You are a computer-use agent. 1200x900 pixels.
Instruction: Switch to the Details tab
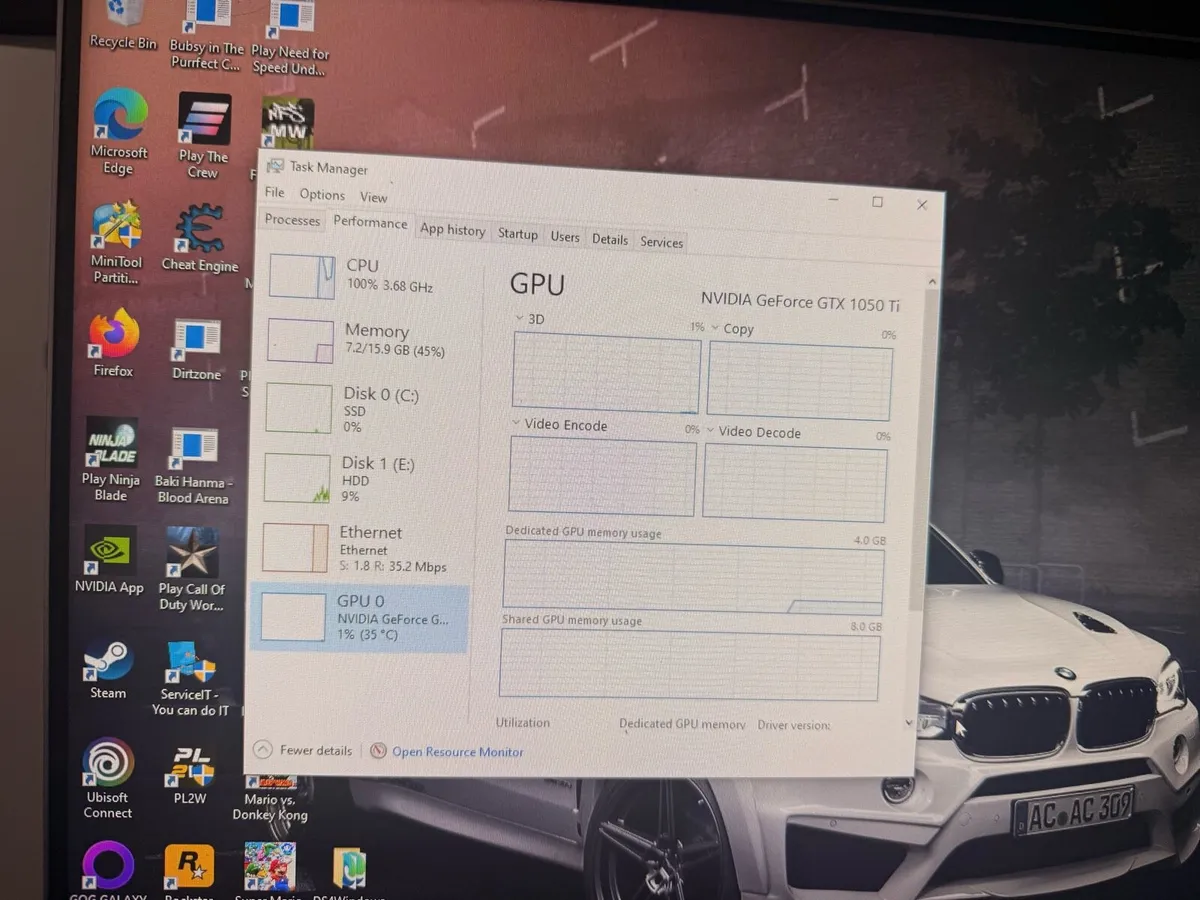pyautogui.click(x=609, y=239)
